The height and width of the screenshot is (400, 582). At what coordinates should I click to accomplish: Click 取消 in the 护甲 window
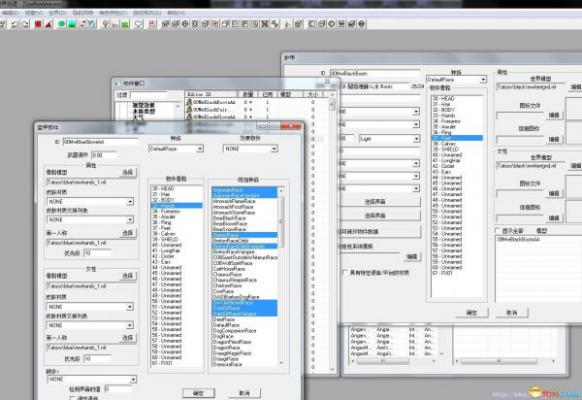pos(511,313)
